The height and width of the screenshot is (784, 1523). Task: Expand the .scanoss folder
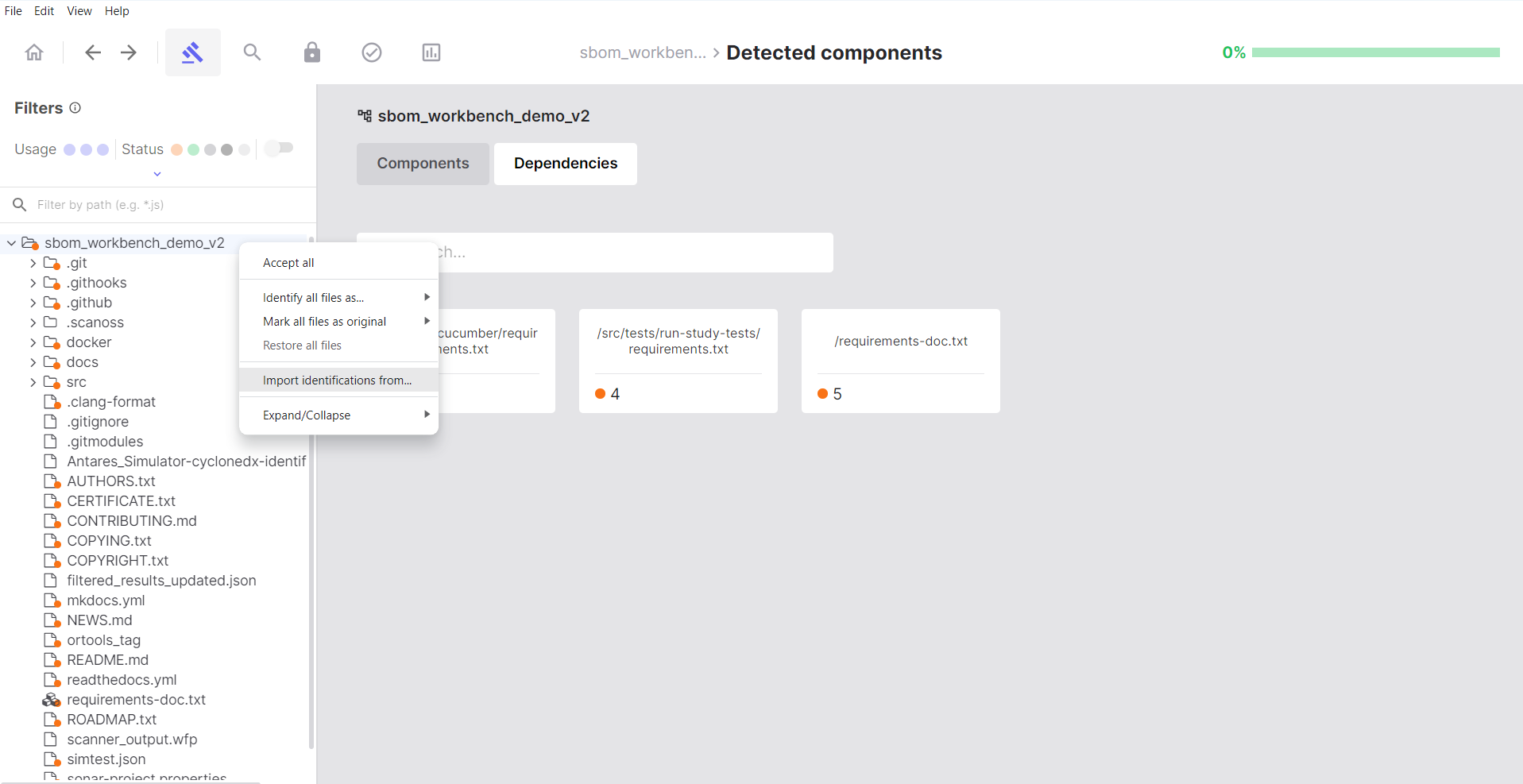[x=33, y=322]
